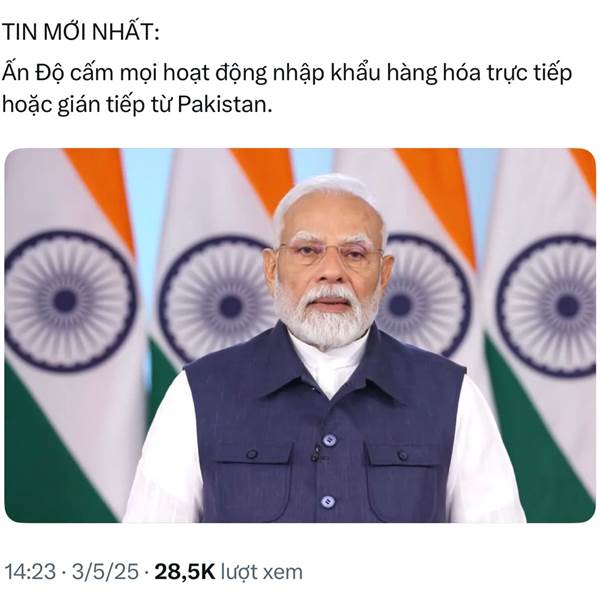The image size is (600, 600).
Task: Click the tweet line starting 'hoặc gián tiếp'
Action: [x=137, y=105]
